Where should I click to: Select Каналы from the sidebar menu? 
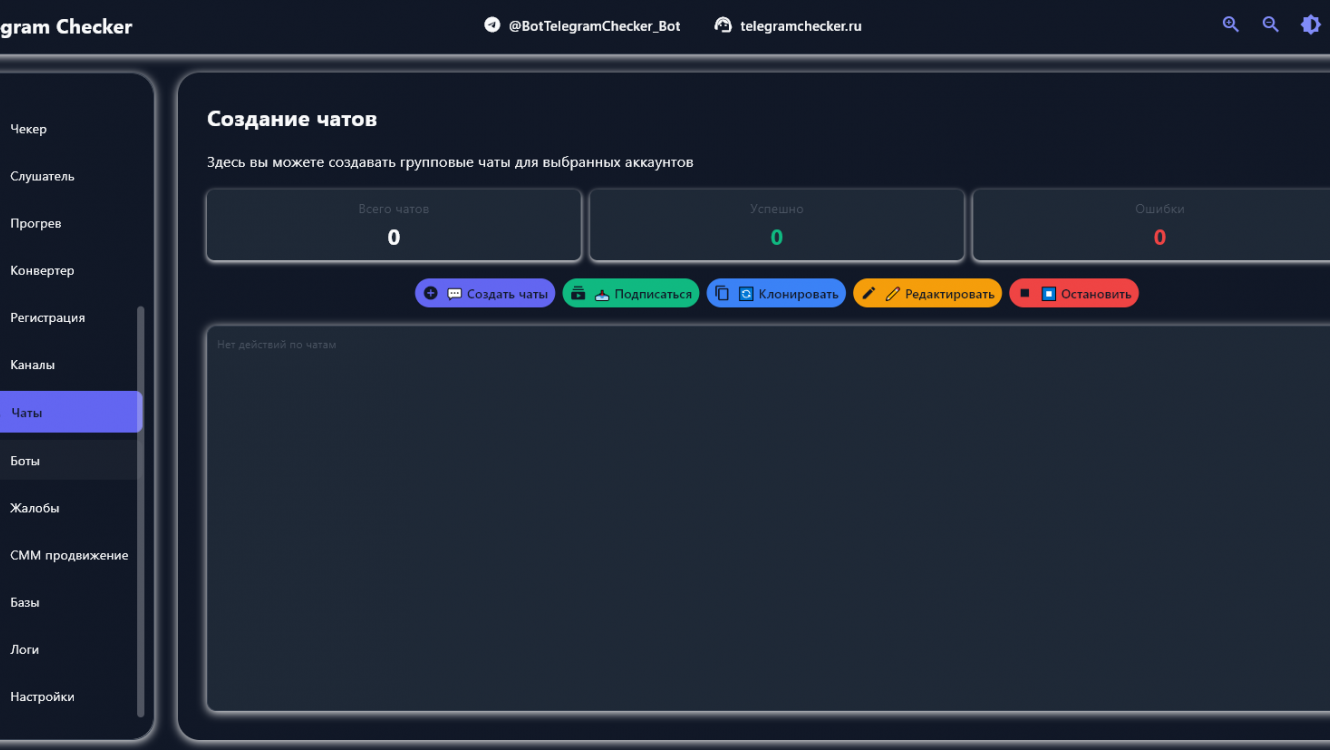point(33,365)
